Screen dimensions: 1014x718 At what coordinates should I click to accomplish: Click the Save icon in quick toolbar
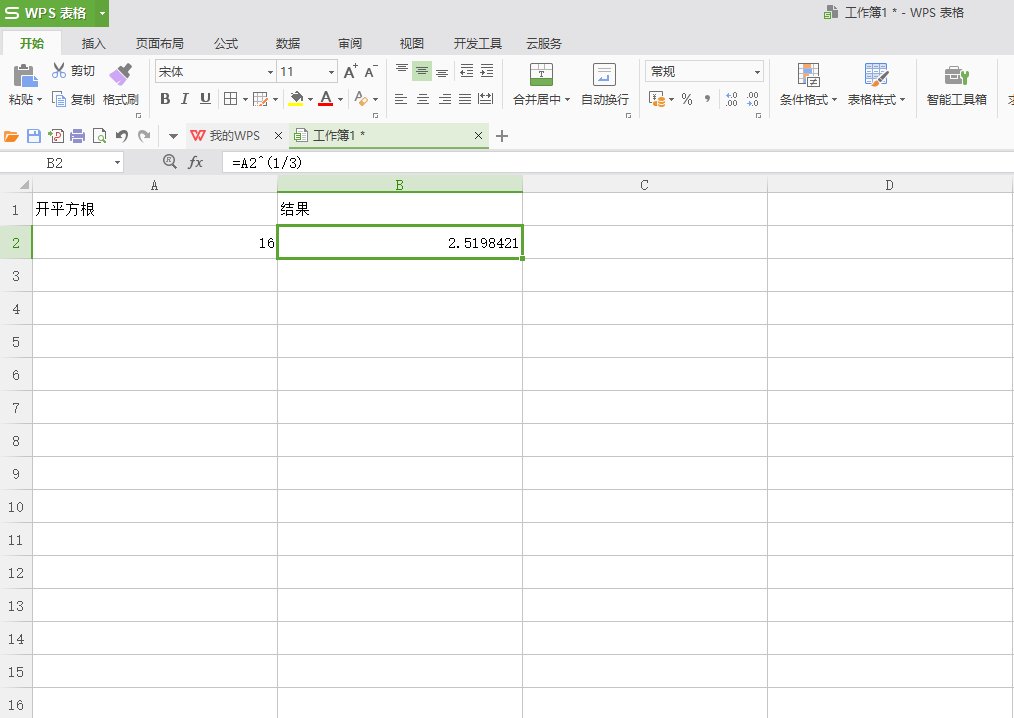[x=33, y=136]
